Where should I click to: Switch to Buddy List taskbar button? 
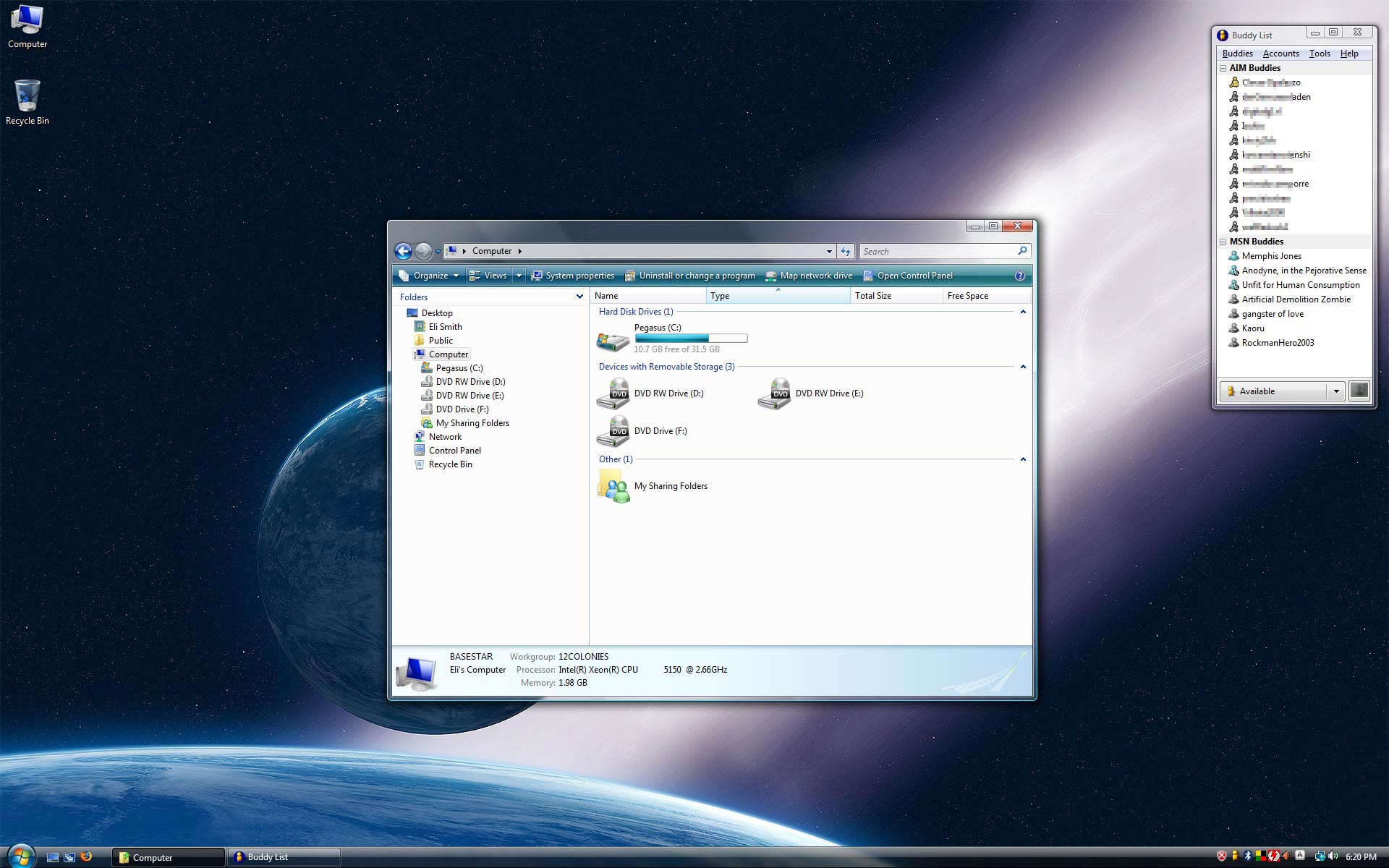(x=284, y=857)
